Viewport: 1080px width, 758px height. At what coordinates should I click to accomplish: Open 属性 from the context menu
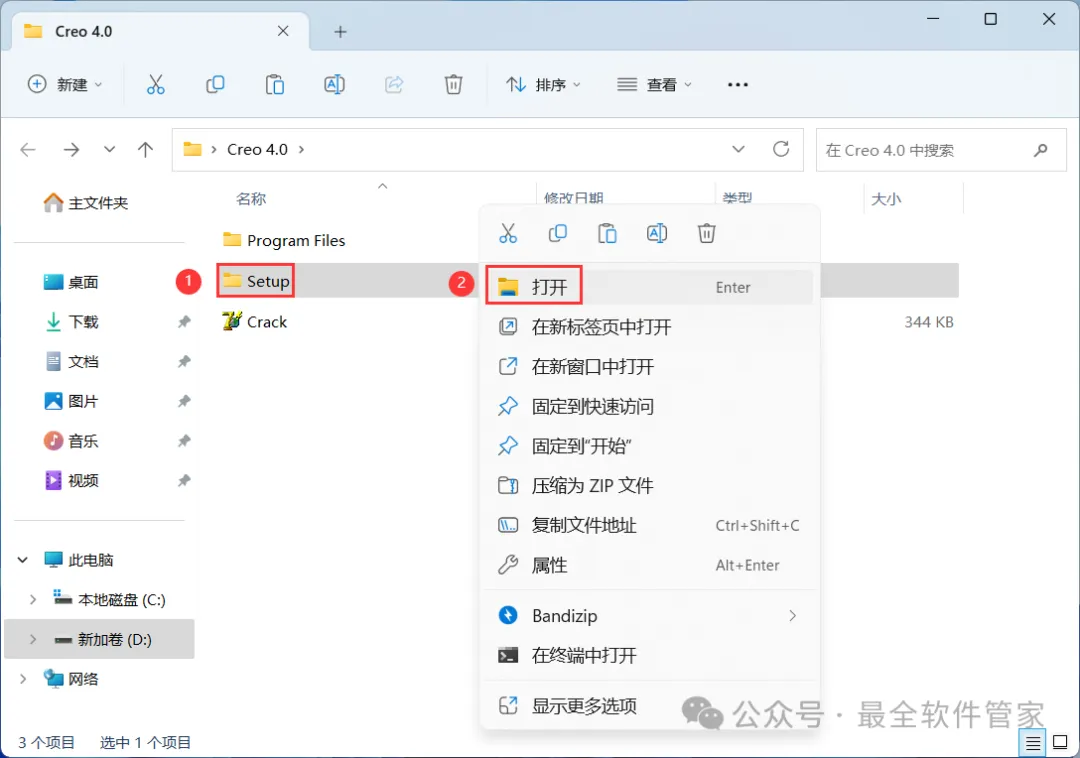tap(649, 565)
